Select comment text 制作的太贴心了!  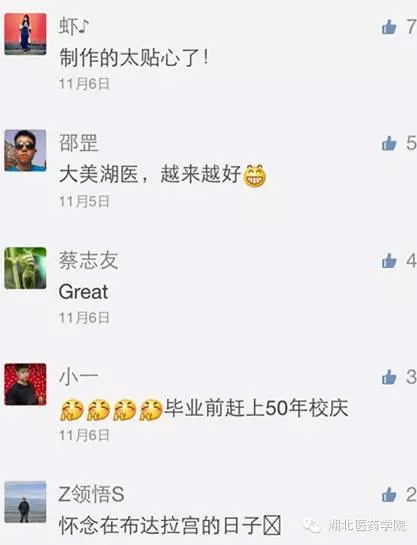coord(134,58)
